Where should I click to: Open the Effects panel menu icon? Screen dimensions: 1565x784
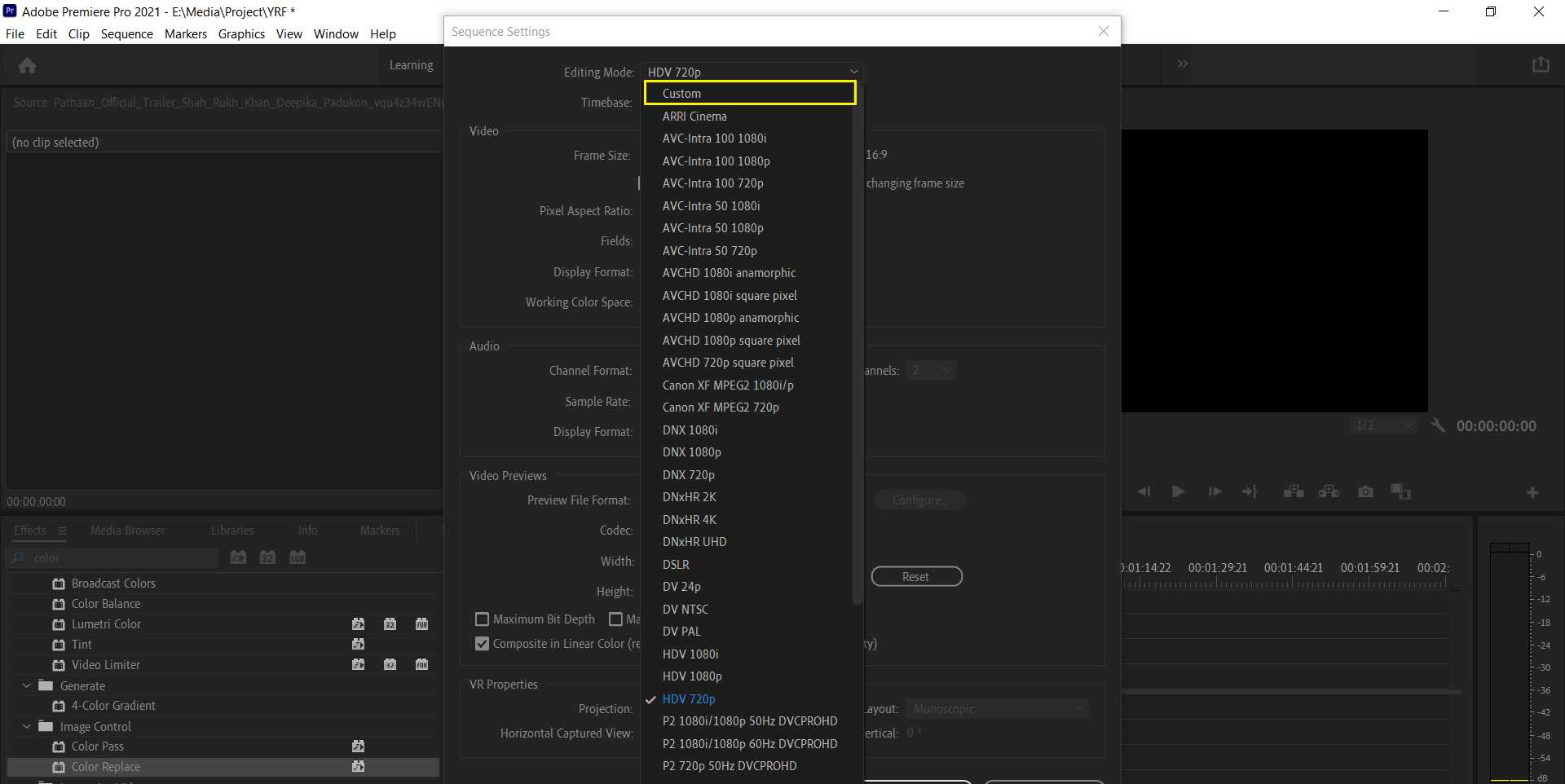coord(61,530)
